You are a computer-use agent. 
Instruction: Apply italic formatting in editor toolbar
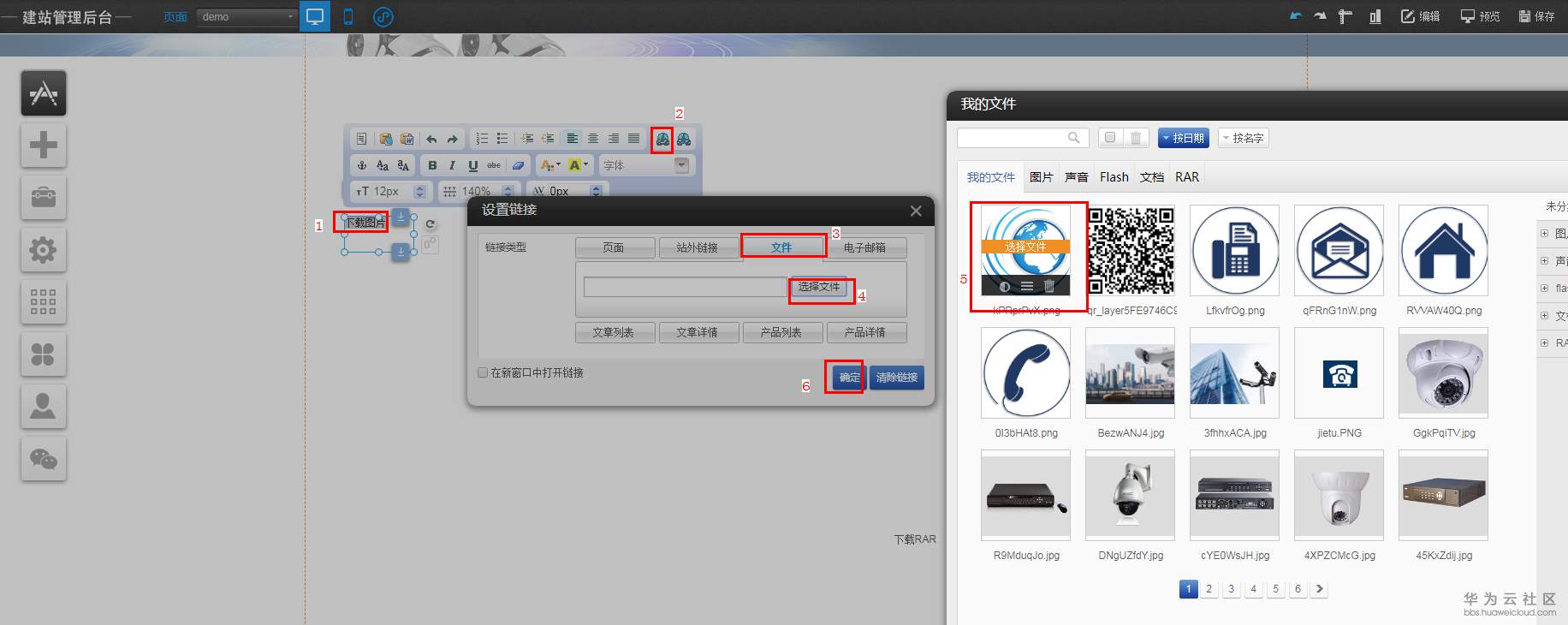point(453,165)
